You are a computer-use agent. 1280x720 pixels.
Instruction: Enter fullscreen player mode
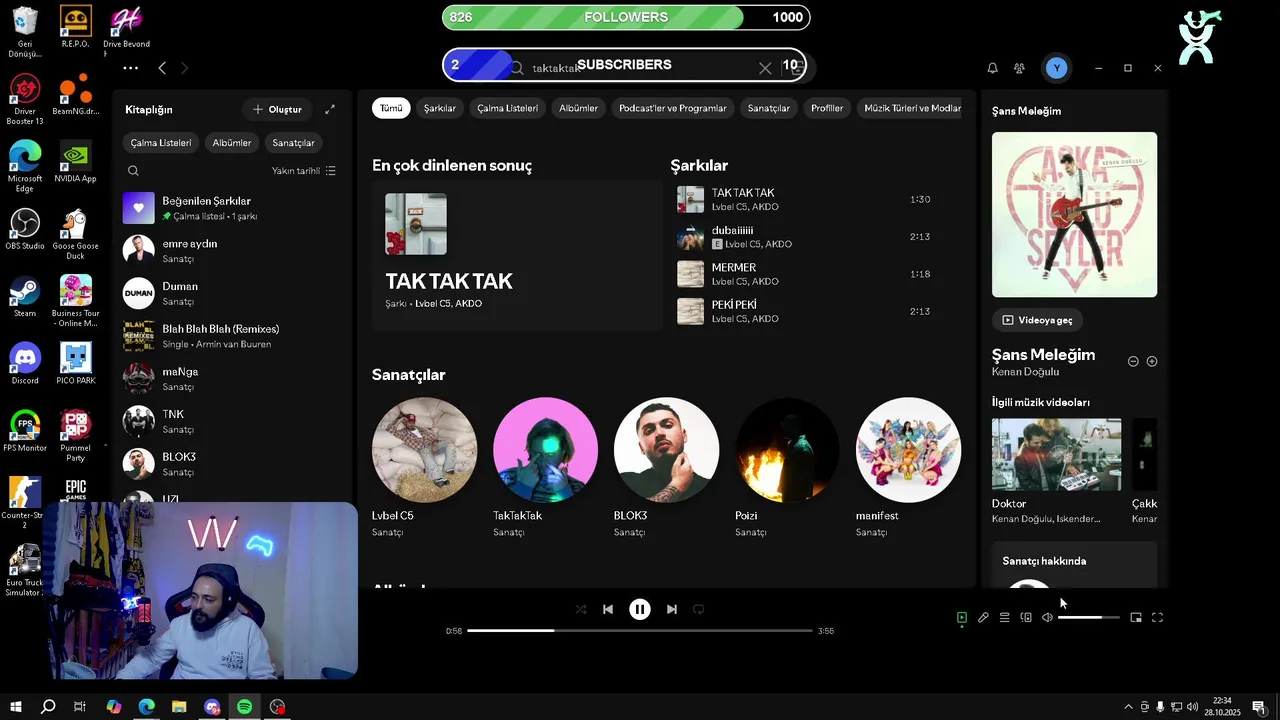(1158, 618)
